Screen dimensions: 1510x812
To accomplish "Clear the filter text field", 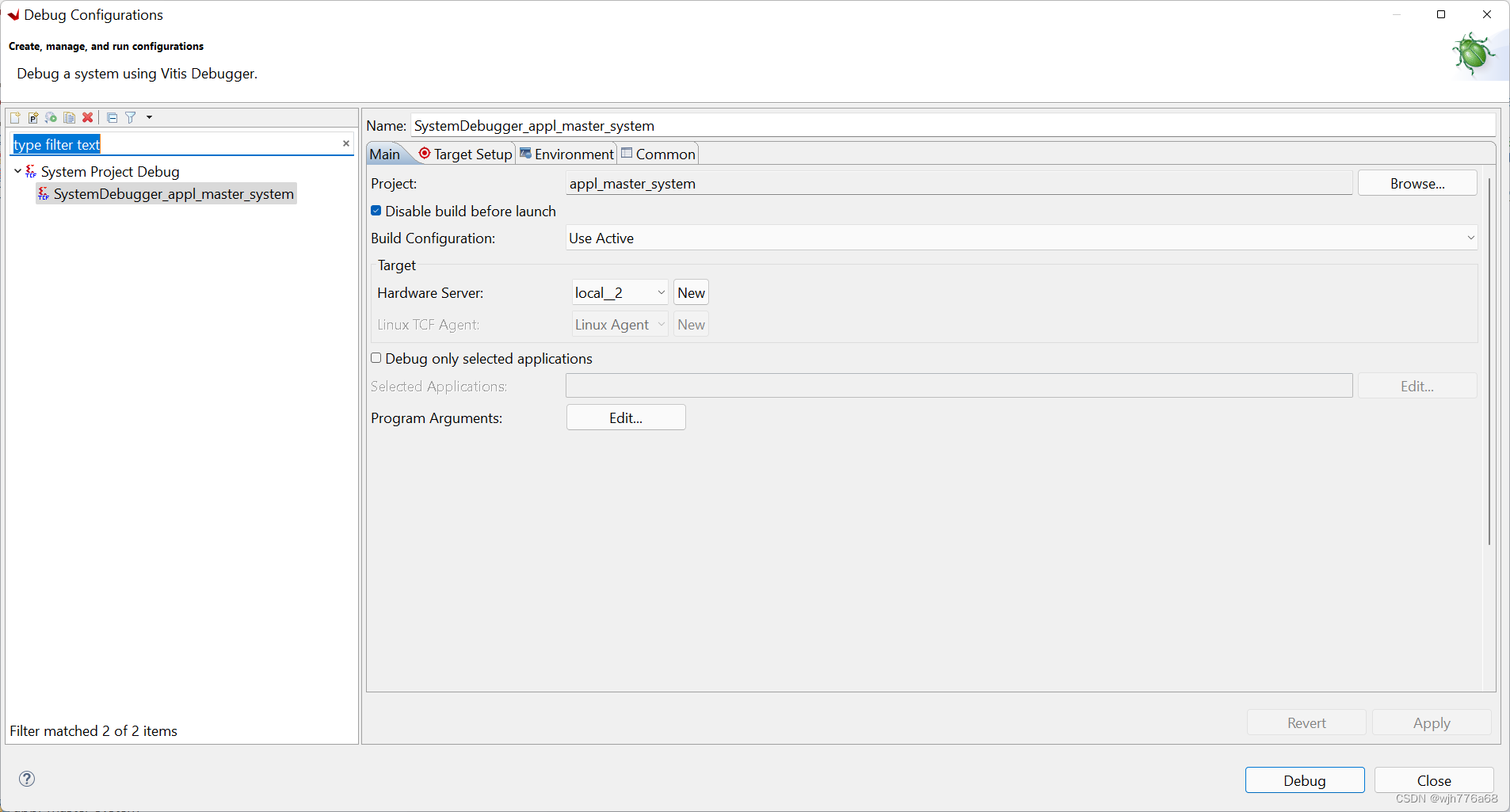I will (346, 143).
